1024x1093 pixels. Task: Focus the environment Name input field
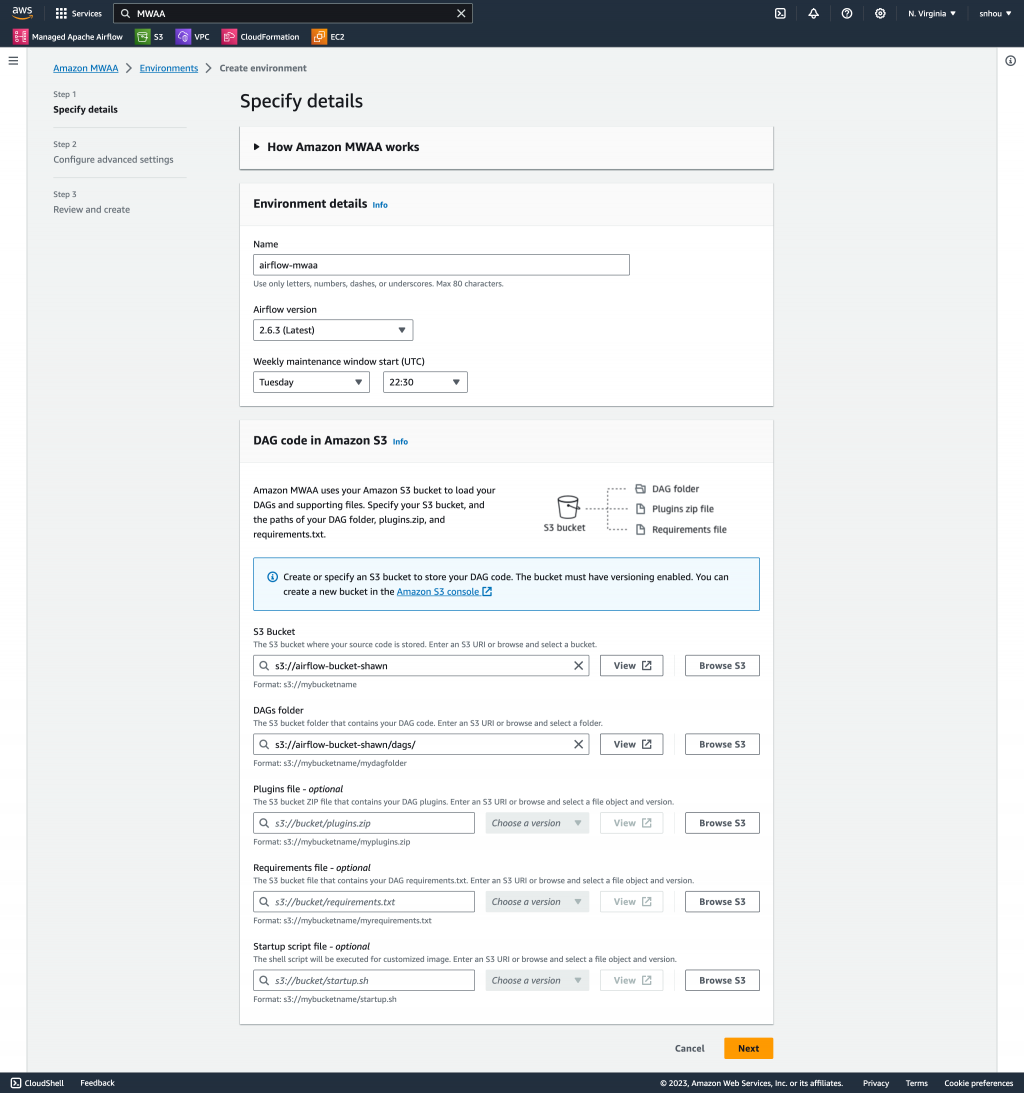[441, 265]
